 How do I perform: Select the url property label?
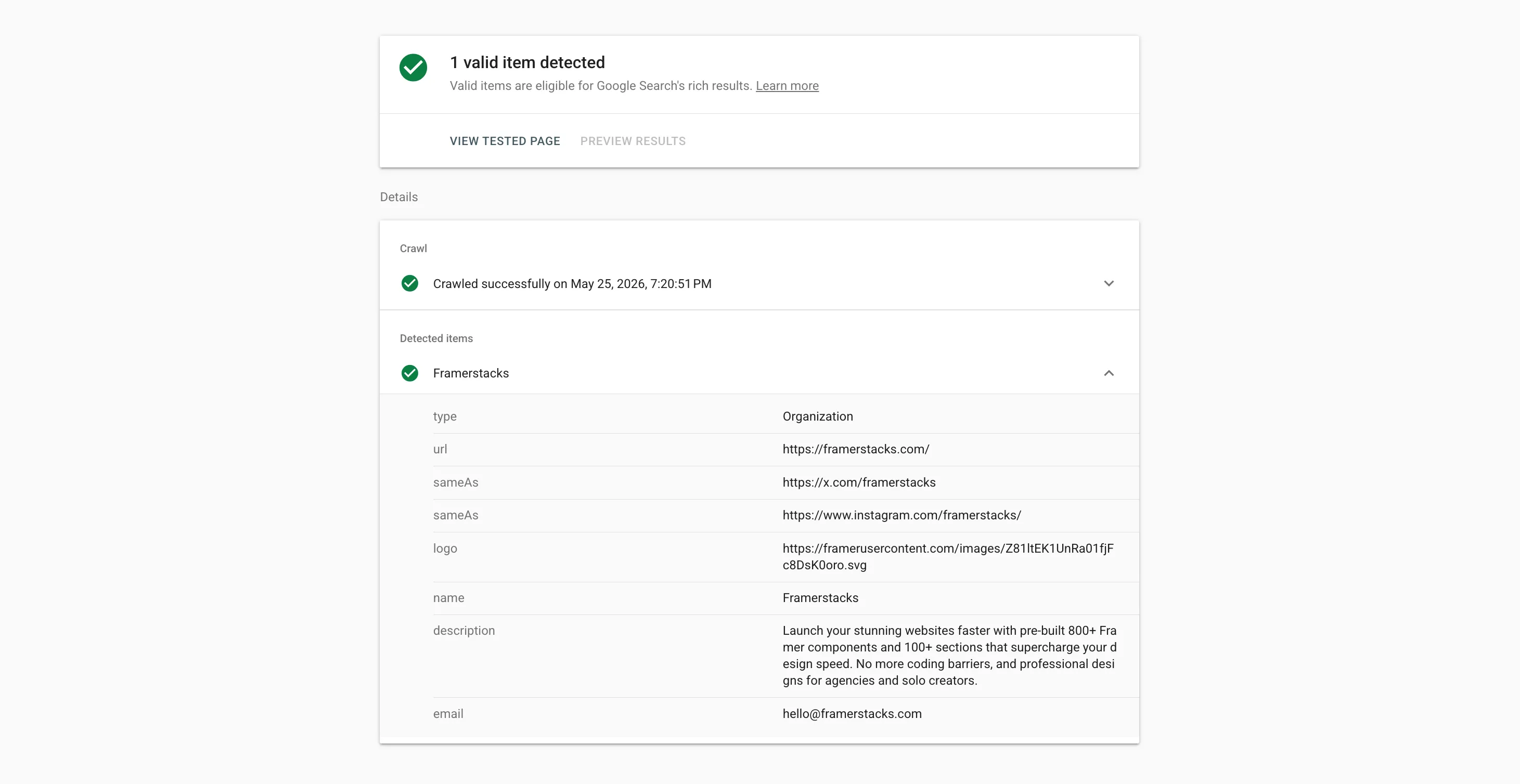440,450
